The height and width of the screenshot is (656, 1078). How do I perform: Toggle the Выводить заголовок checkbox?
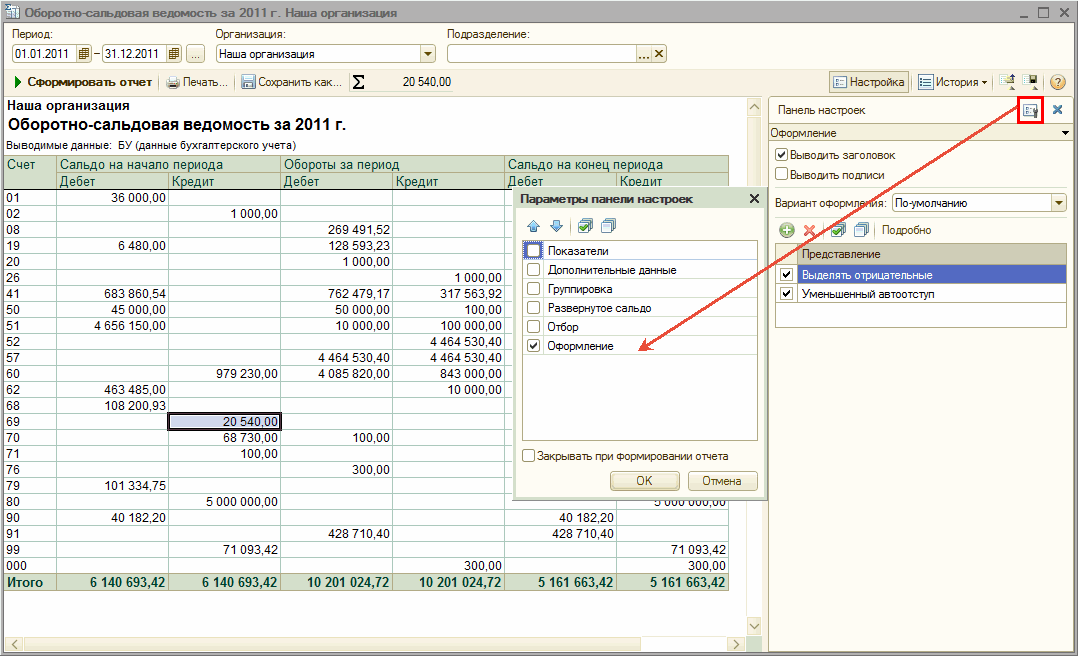pyautogui.click(x=782, y=155)
